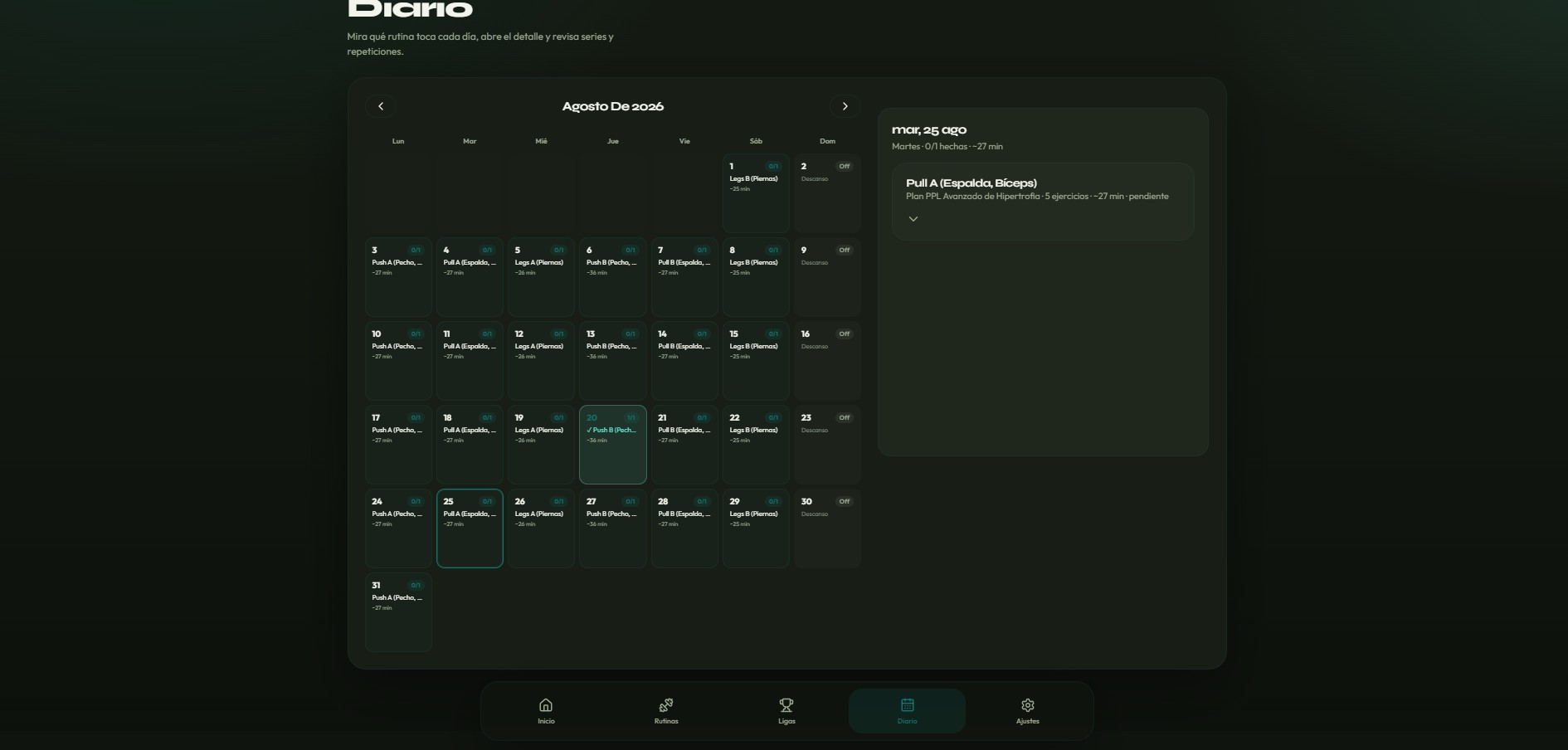1568x750 pixels.
Task: Open the Ajustes settings tab
Action: pos(1027,711)
